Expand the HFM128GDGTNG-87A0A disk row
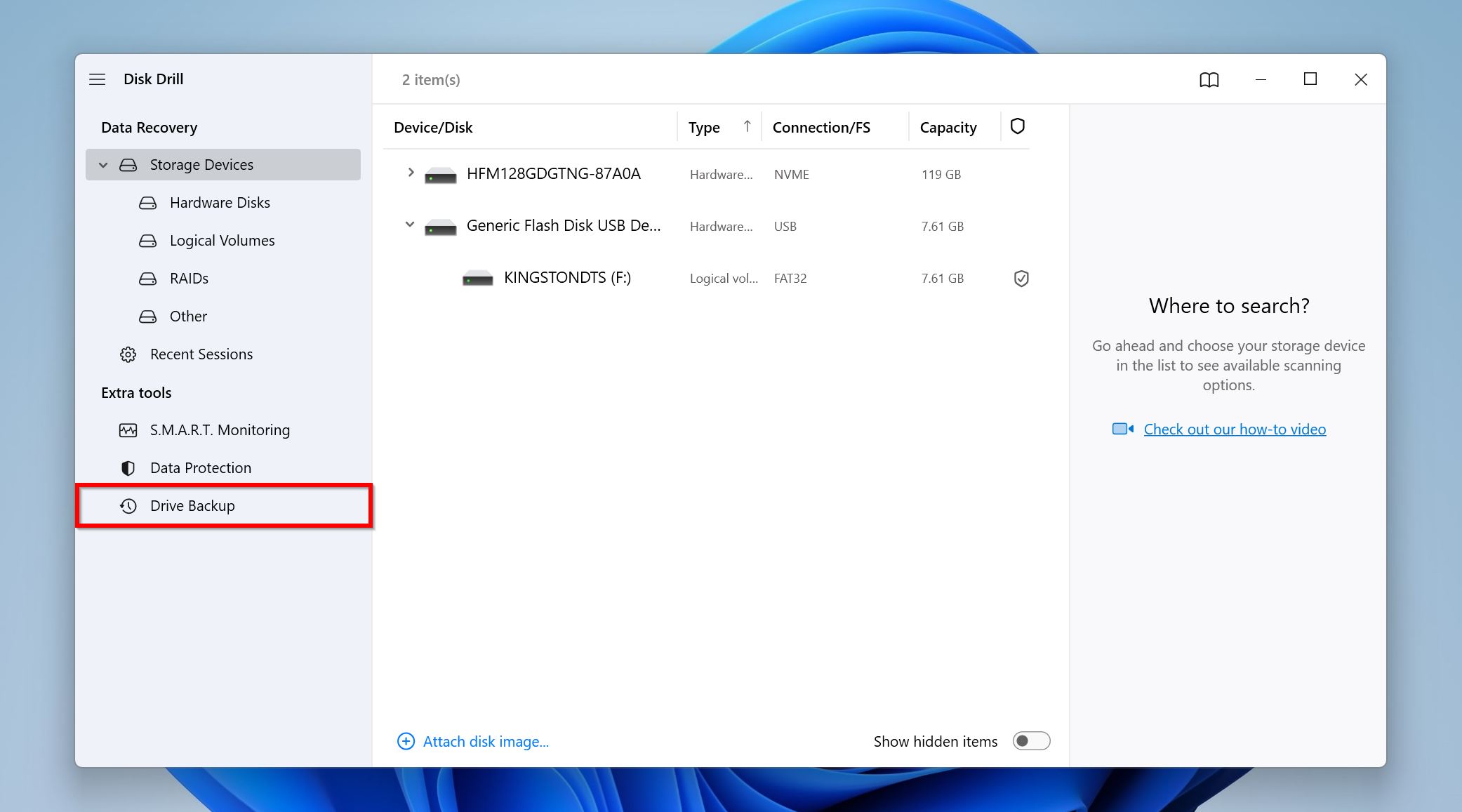 pos(411,173)
